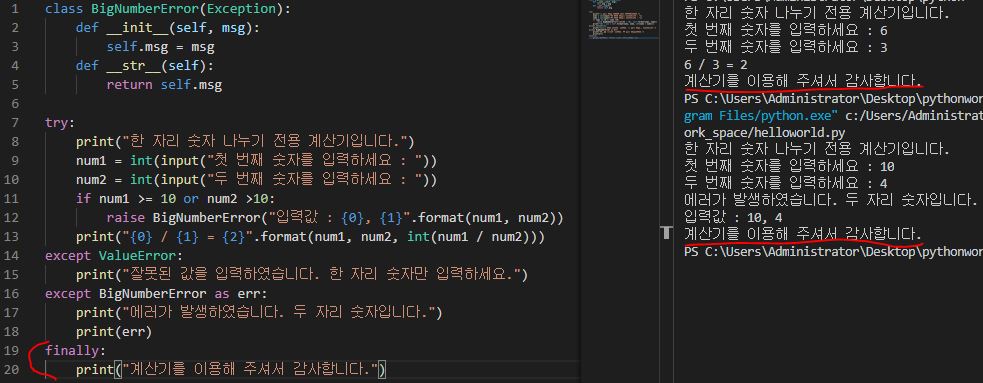Image resolution: width=983 pixels, height=383 pixels.
Task: Click the try: keyword line
Action: [x=60, y=122]
